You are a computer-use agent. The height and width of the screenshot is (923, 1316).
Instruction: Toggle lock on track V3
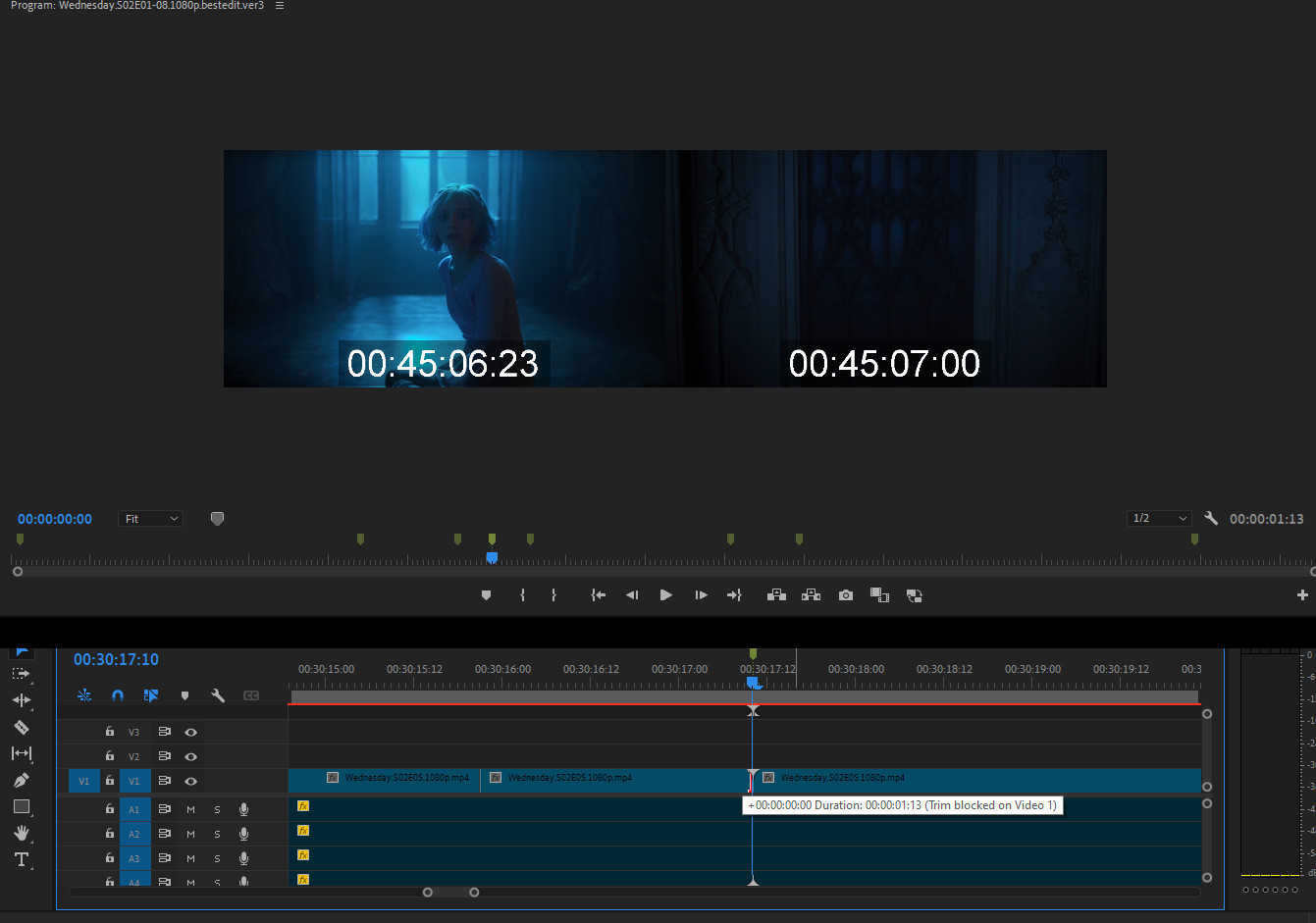click(110, 732)
